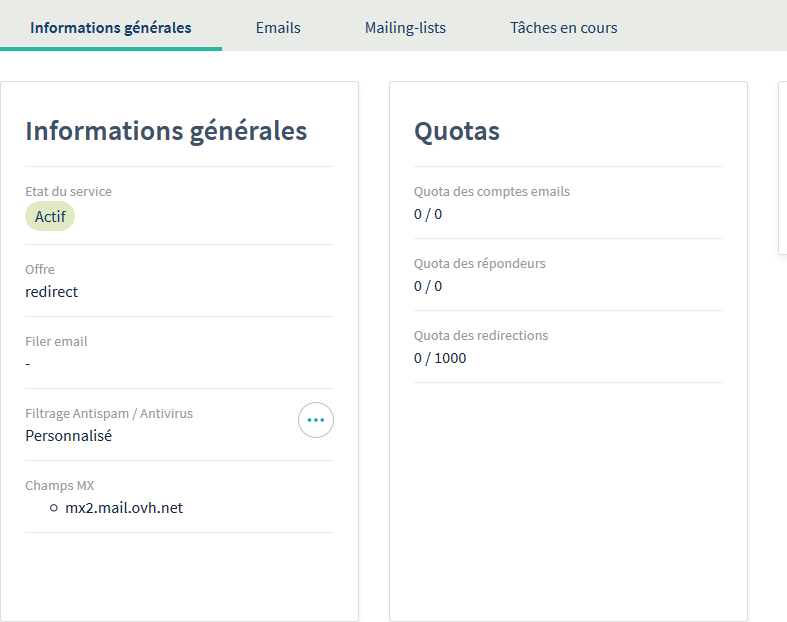Click the Actif status badge

click(50, 216)
